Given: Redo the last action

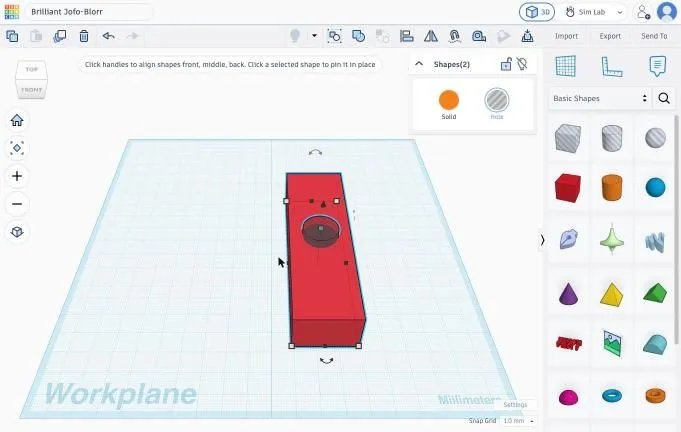Looking at the screenshot, I should click(132, 36).
